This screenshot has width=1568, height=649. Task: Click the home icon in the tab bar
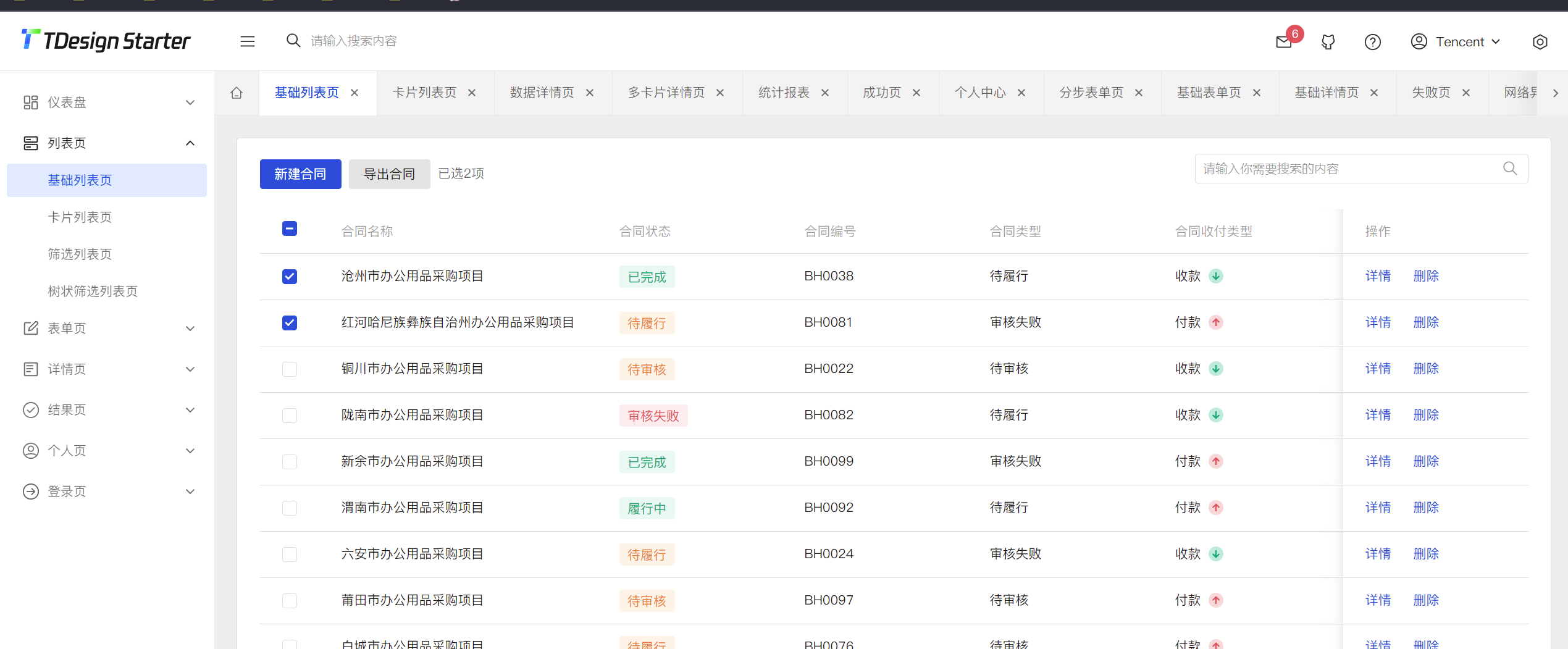click(x=236, y=92)
